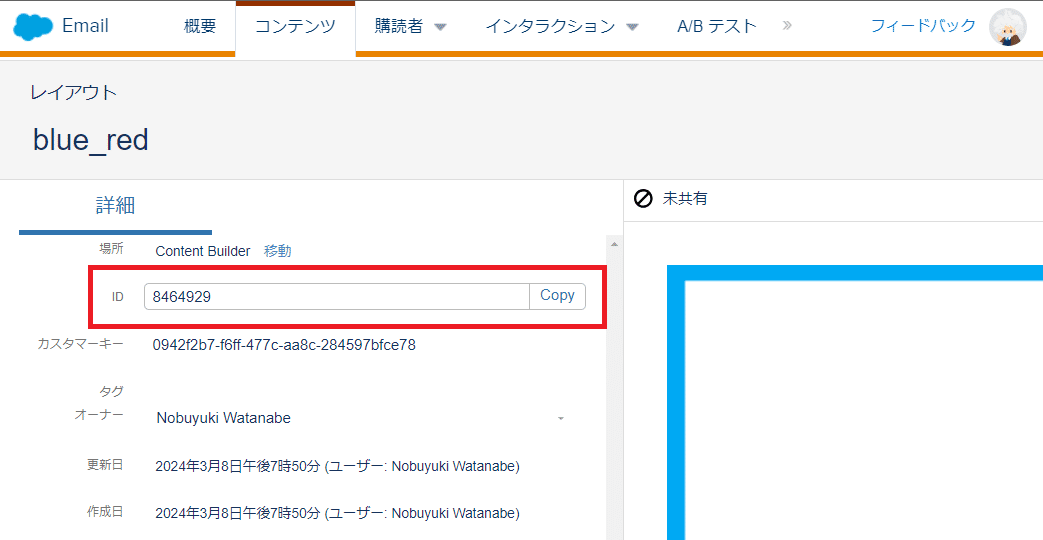Screen dimensions: 1043x540
Task: Open the 概要 tab
Action: pos(200,27)
